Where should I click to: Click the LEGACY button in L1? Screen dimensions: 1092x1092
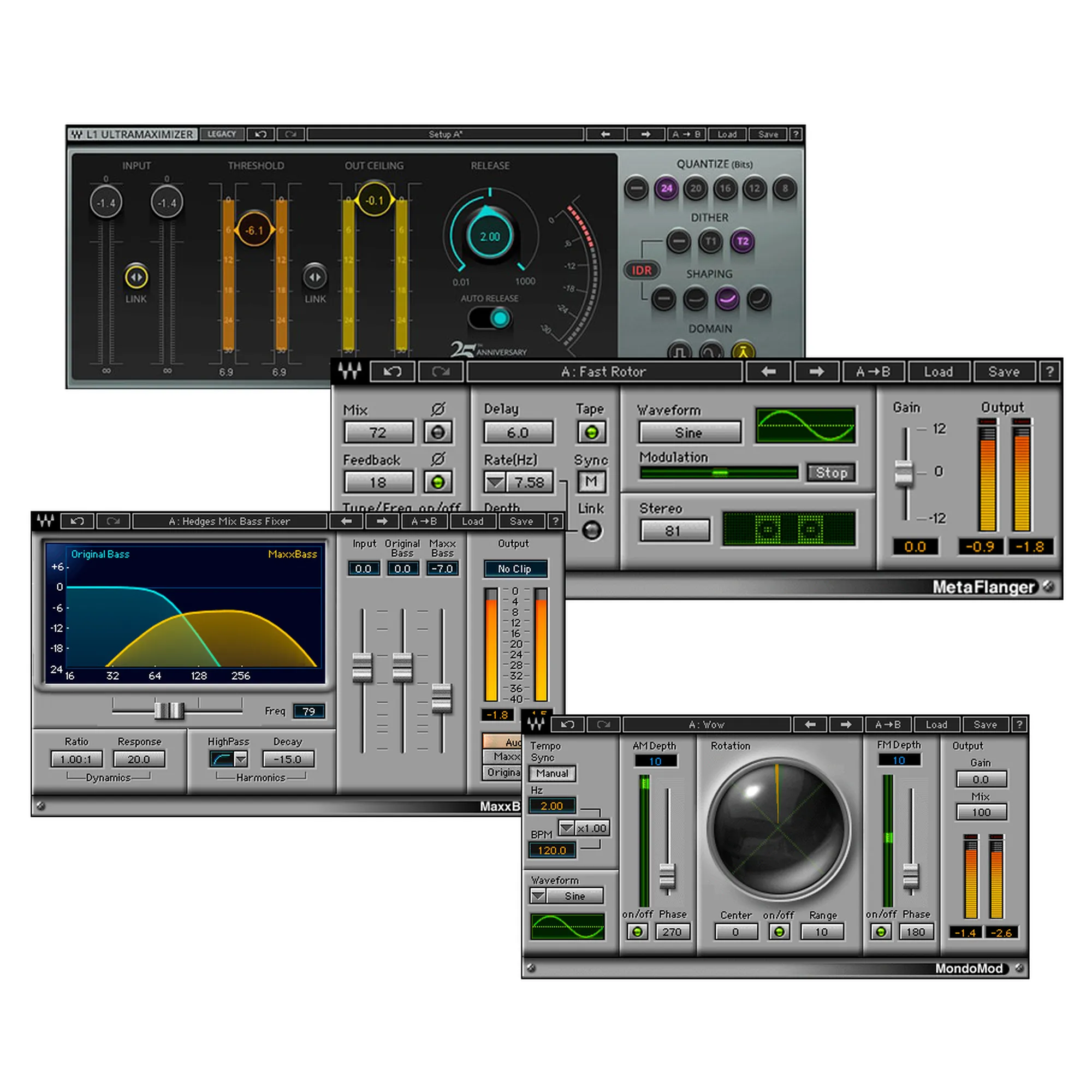click(222, 134)
